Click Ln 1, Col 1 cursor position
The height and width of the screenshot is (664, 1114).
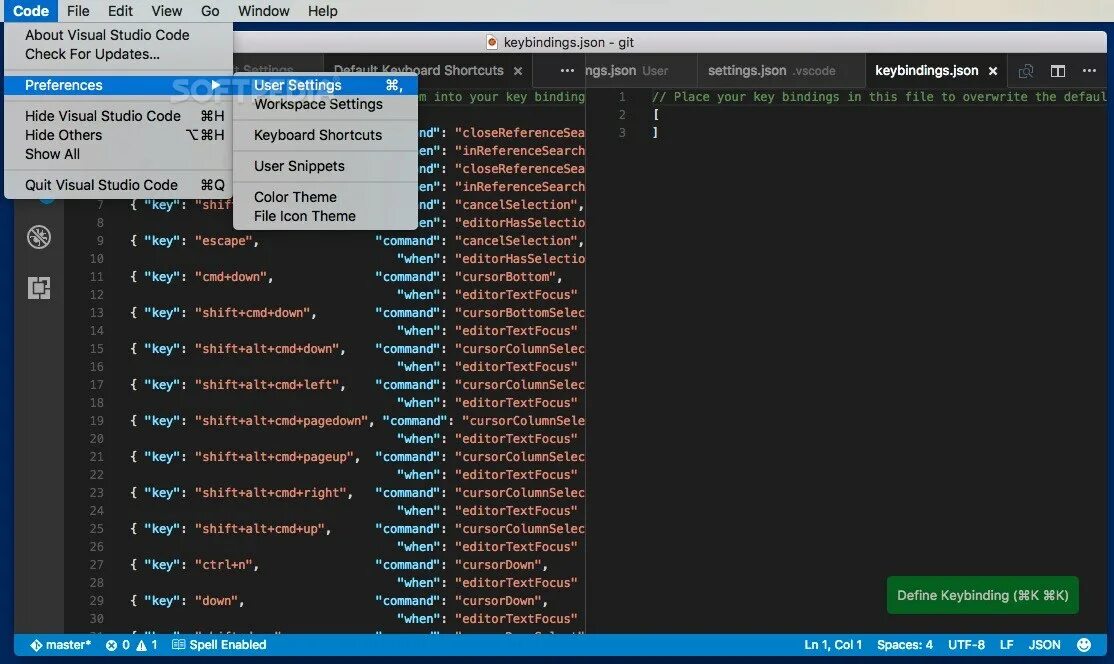(833, 645)
